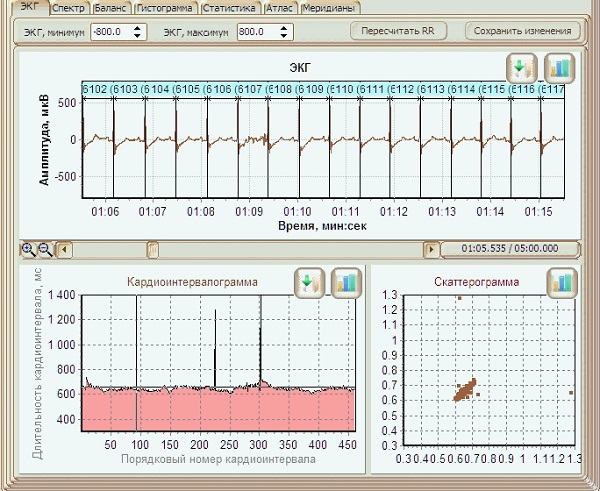The image size is (600, 491).
Task: Click the Пересчитать RR button
Action: (x=398, y=31)
